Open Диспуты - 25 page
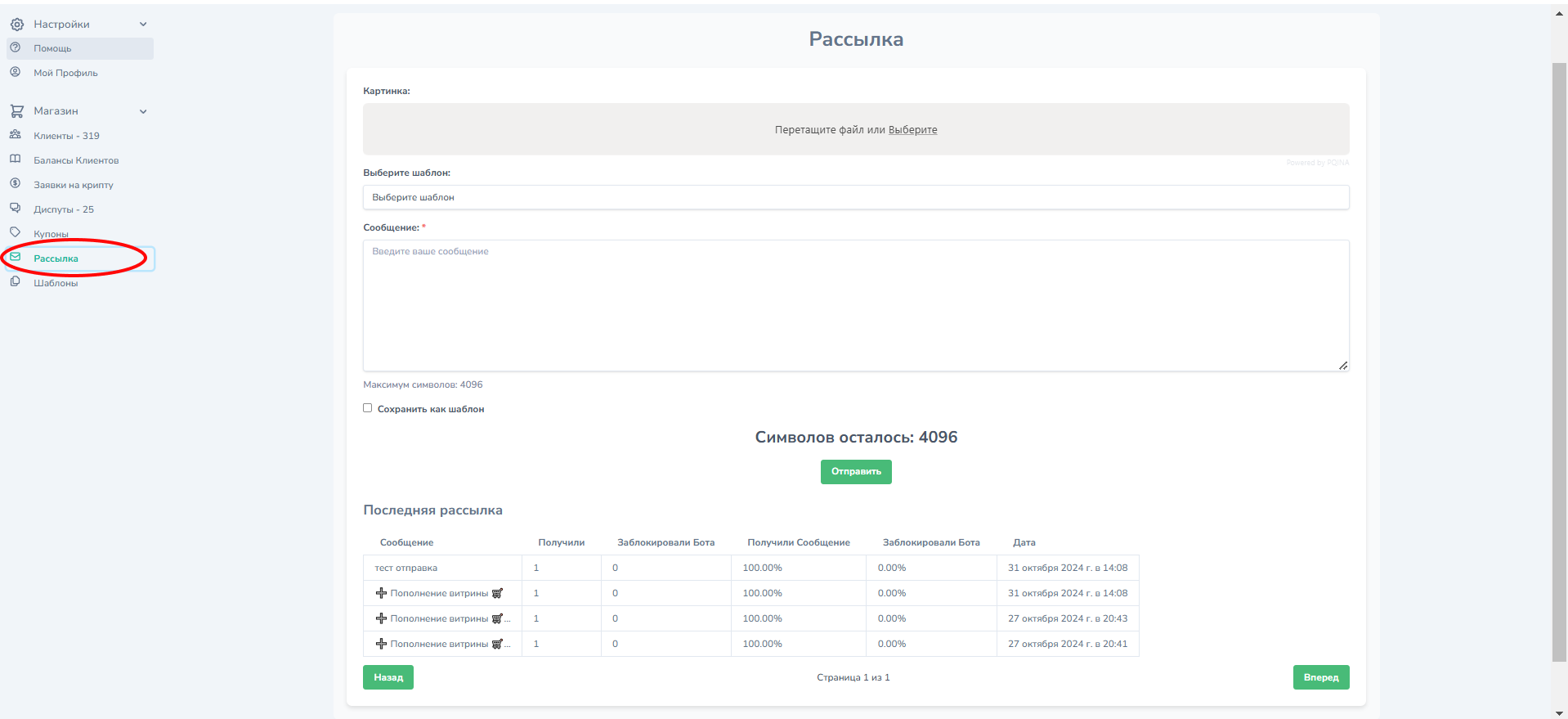 click(64, 209)
